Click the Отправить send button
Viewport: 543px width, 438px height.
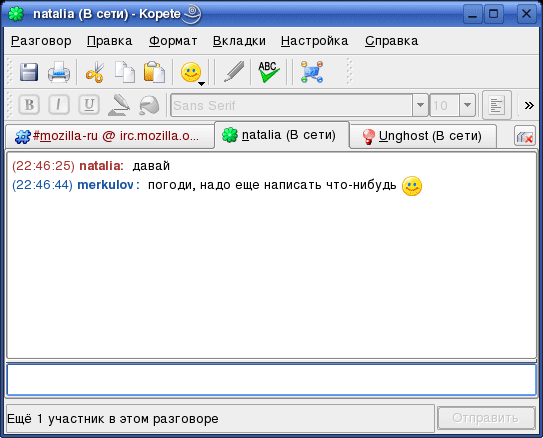click(x=486, y=418)
